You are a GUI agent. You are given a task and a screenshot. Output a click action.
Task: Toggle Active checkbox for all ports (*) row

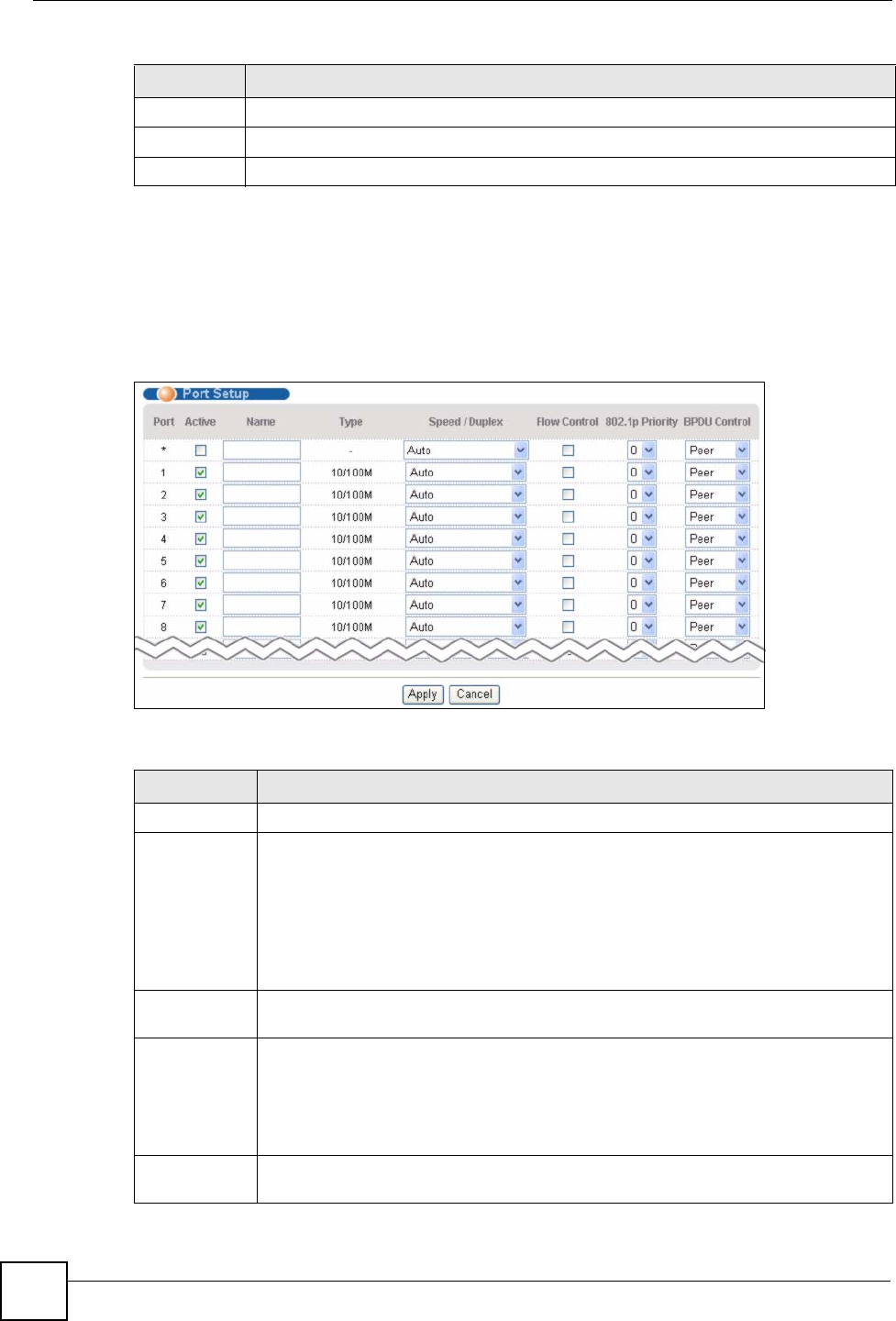tap(201, 450)
